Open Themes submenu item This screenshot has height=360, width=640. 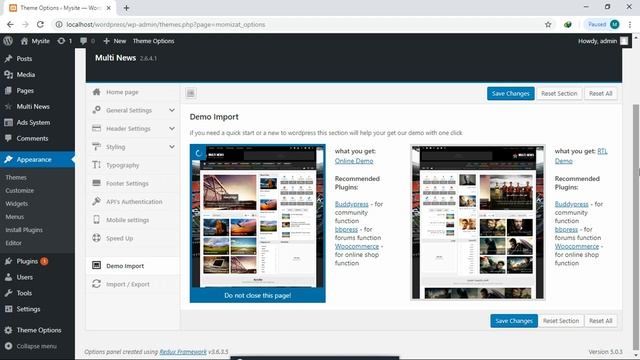point(16,177)
